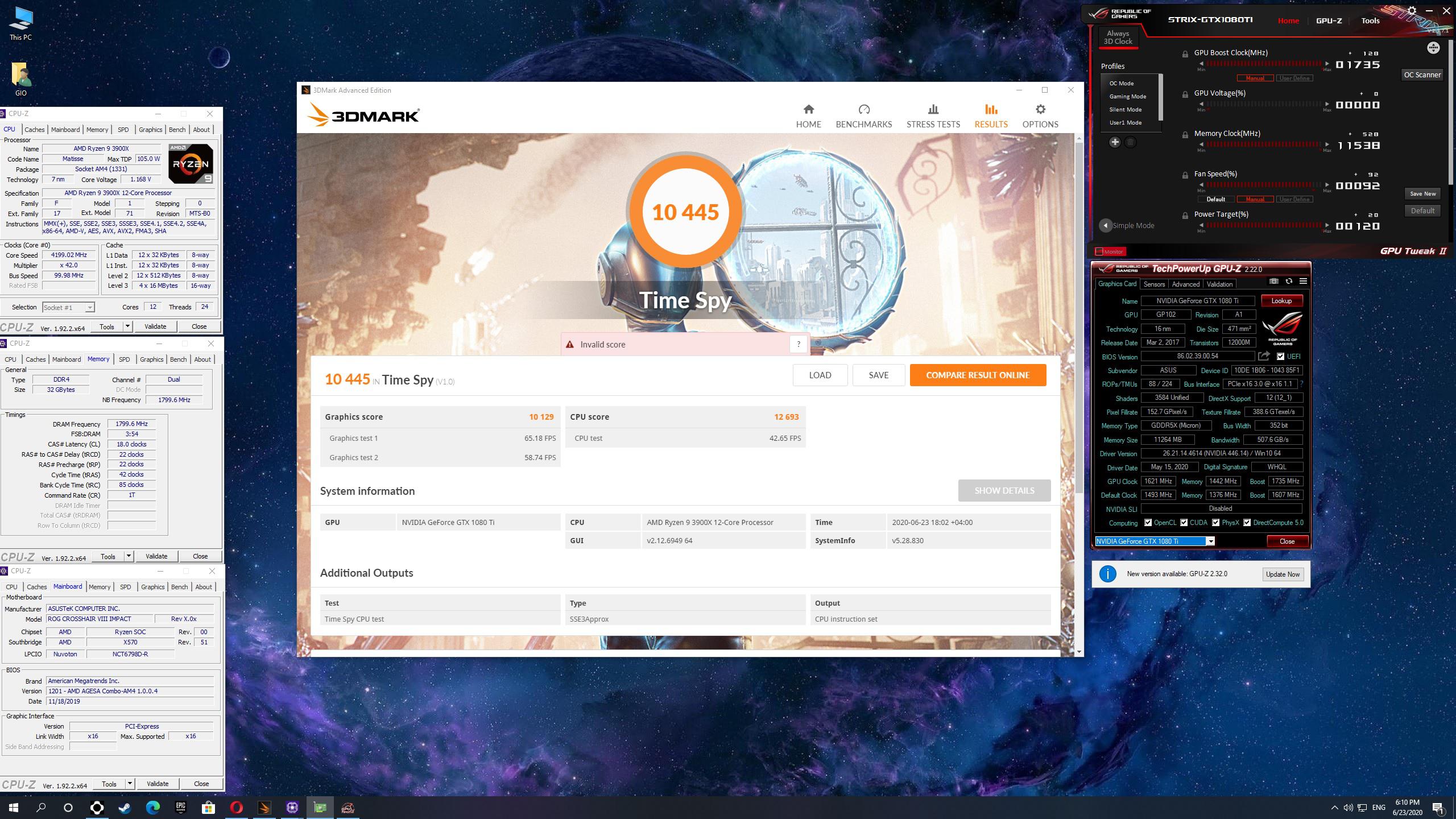Open GPU Tweak II settings gear

point(1412,11)
